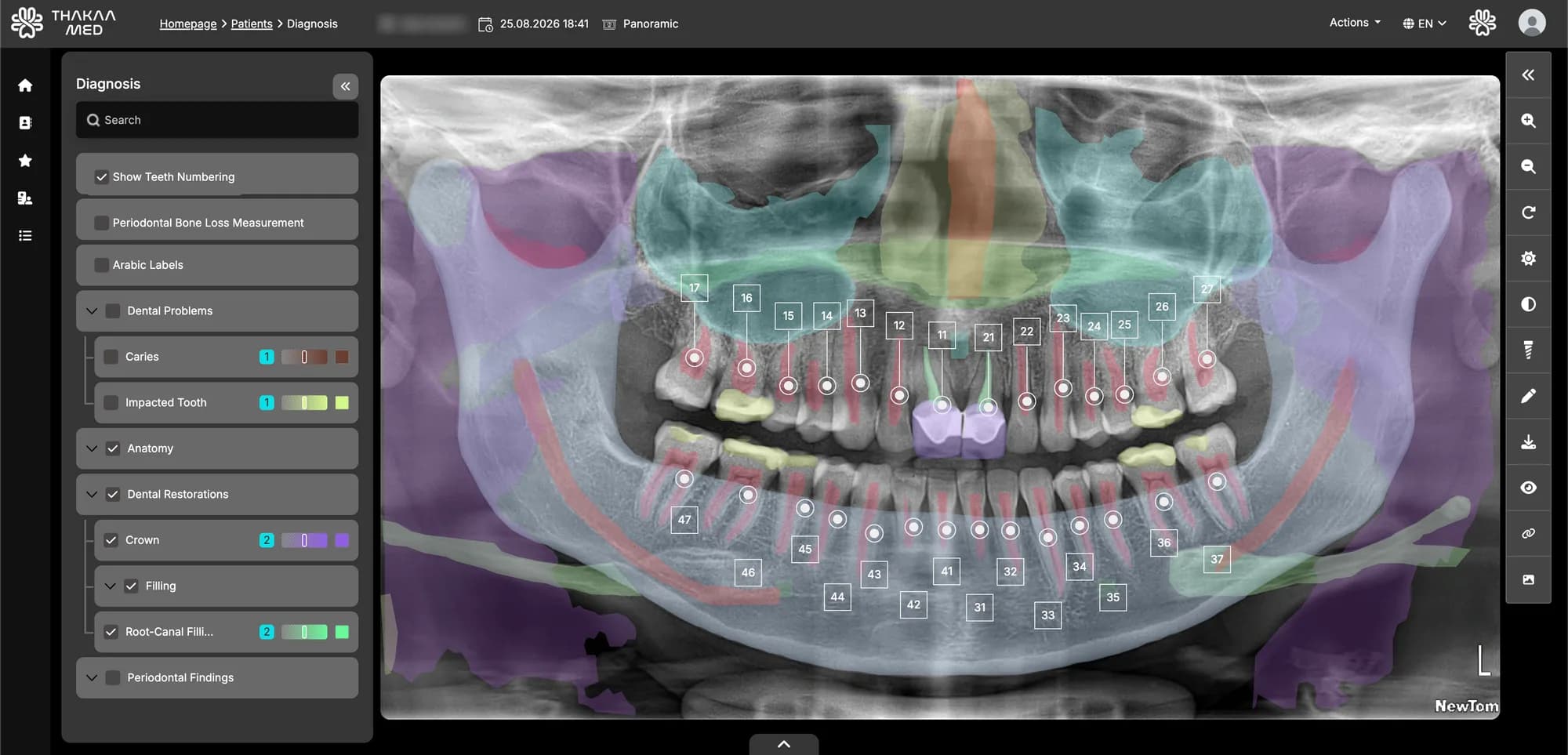Download the X-ray image
This screenshot has width=1568, height=755.
coord(1528,442)
